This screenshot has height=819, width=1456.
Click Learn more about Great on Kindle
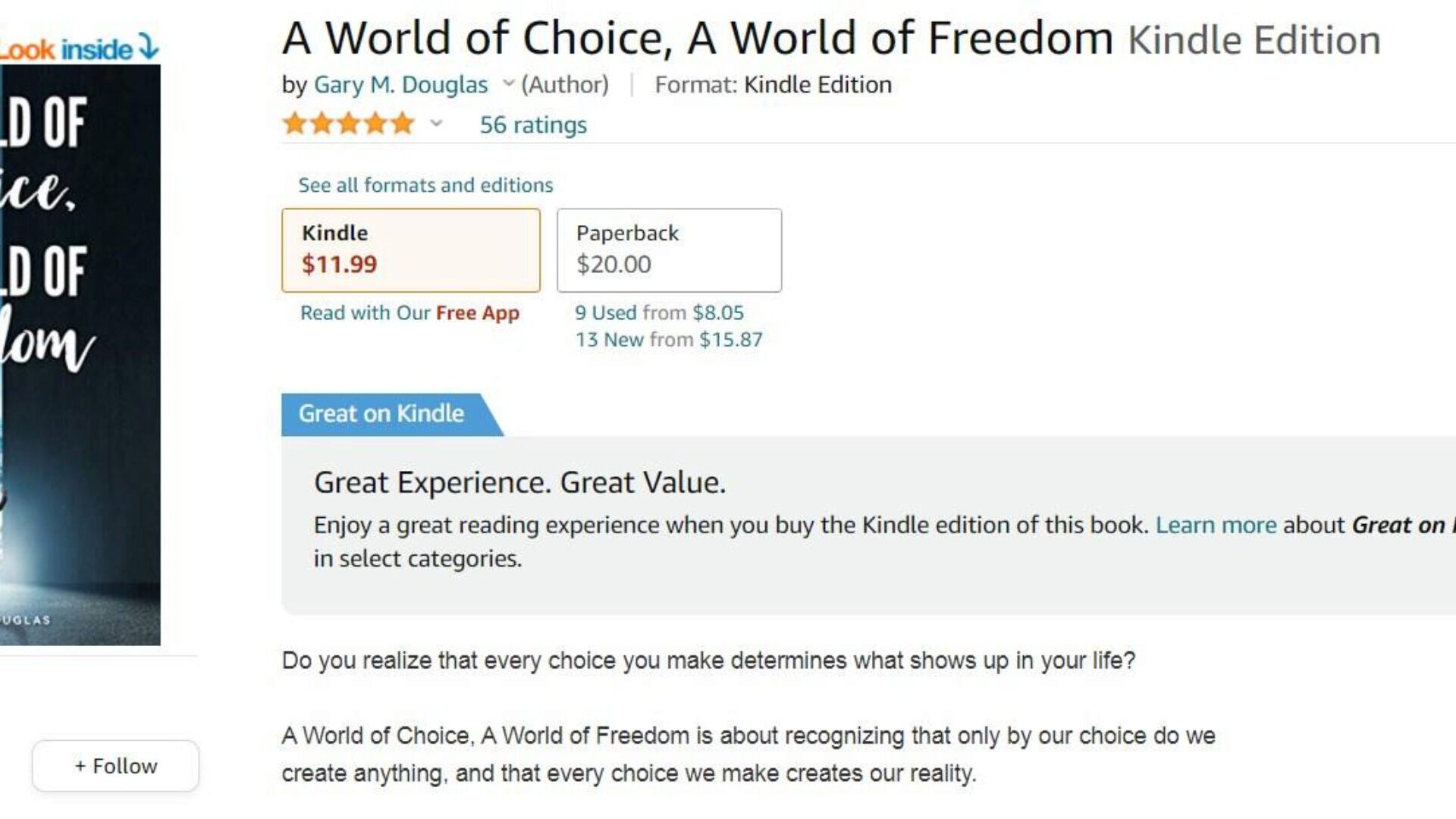[x=1216, y=525]
